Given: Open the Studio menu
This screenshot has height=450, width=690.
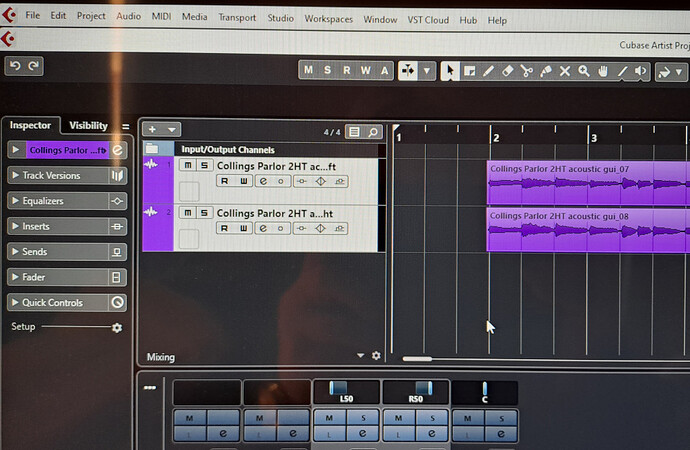Looking at the screenshot, I should coord(280,18).
